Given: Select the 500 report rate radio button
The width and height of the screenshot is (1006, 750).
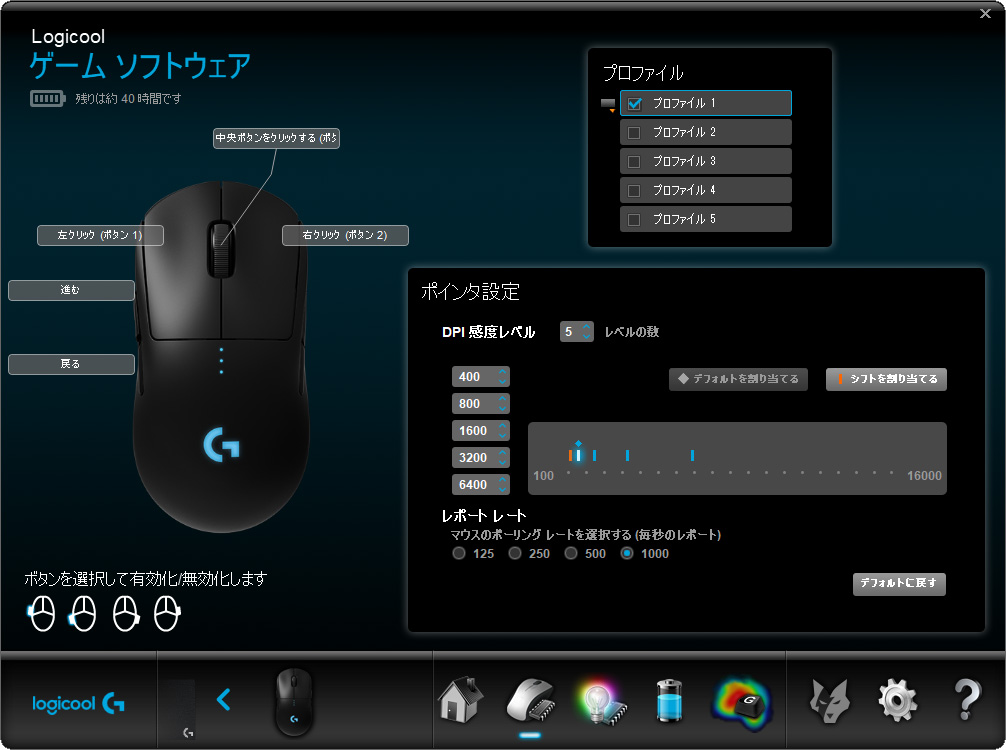Looking at the screenshot, I should coord(570,553).
